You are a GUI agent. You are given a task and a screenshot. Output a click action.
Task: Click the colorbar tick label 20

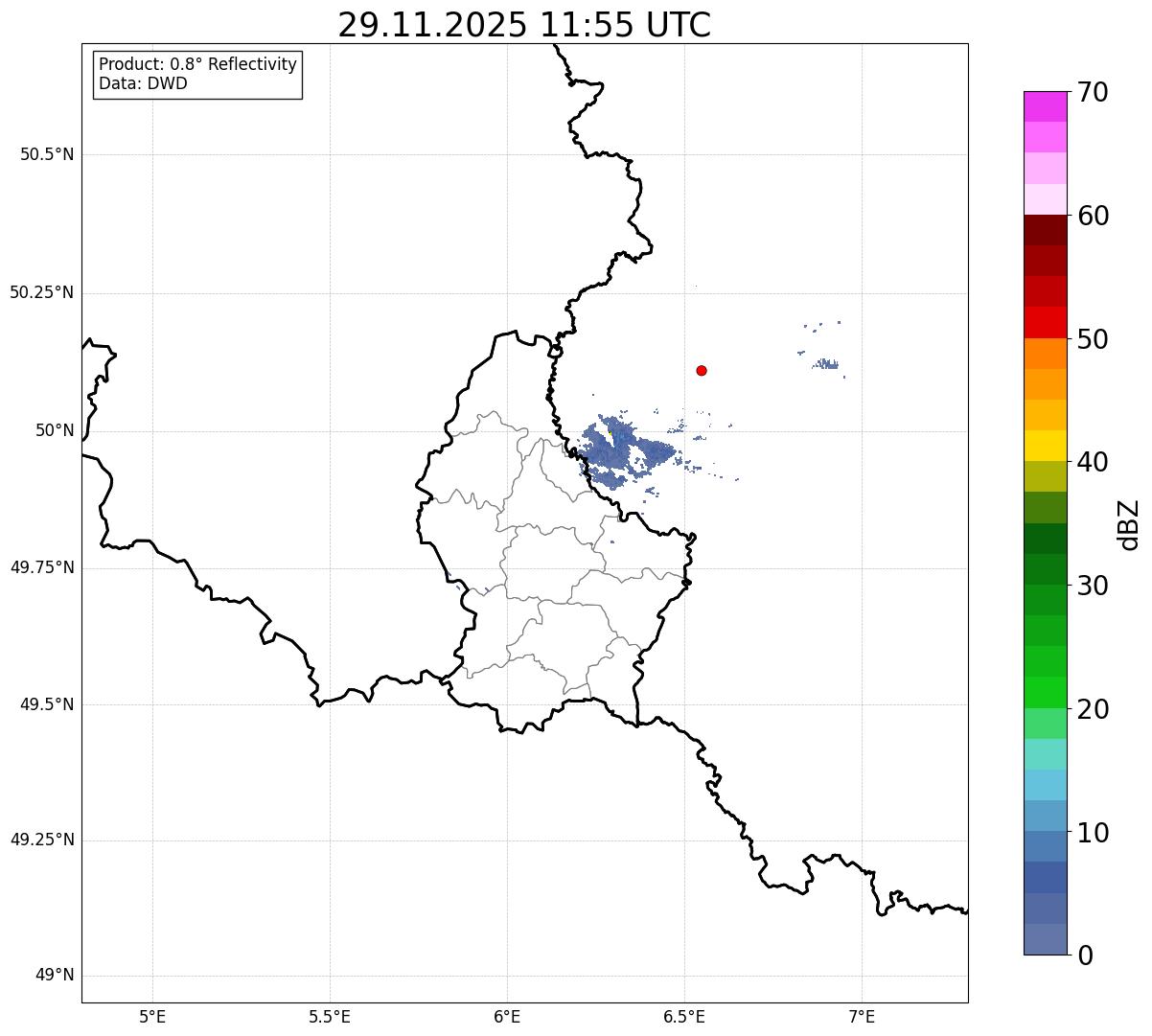pos(1093,709)
